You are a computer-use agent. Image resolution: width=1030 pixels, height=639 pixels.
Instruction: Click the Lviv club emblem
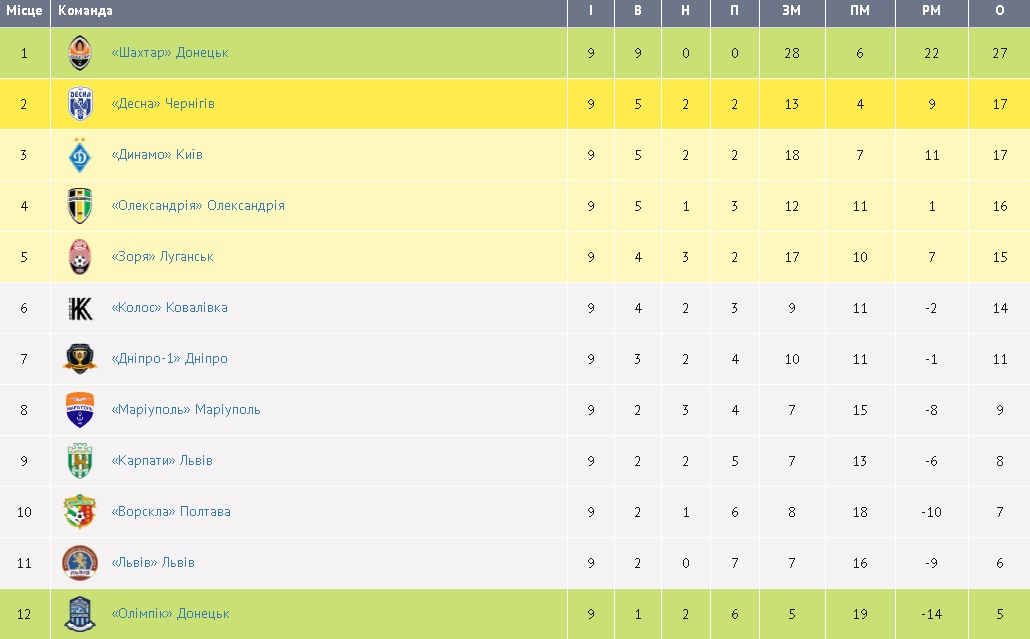(x=80, y=563)
